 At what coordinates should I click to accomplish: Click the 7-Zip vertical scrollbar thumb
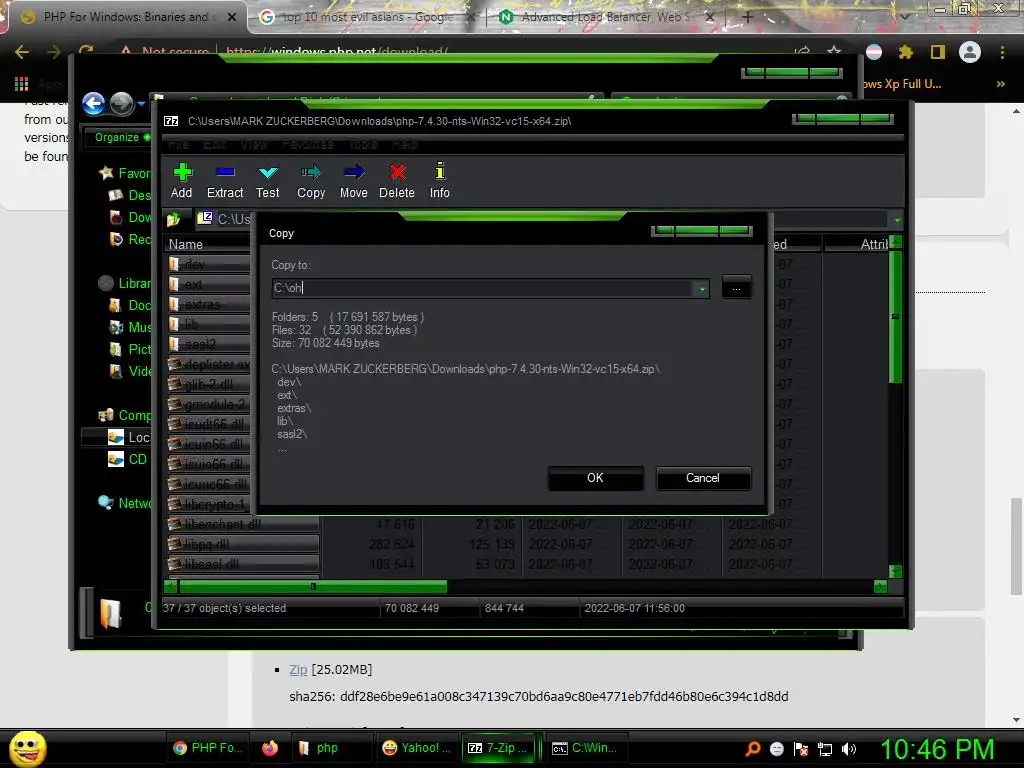pyautogui.click(x=895, y=317)
